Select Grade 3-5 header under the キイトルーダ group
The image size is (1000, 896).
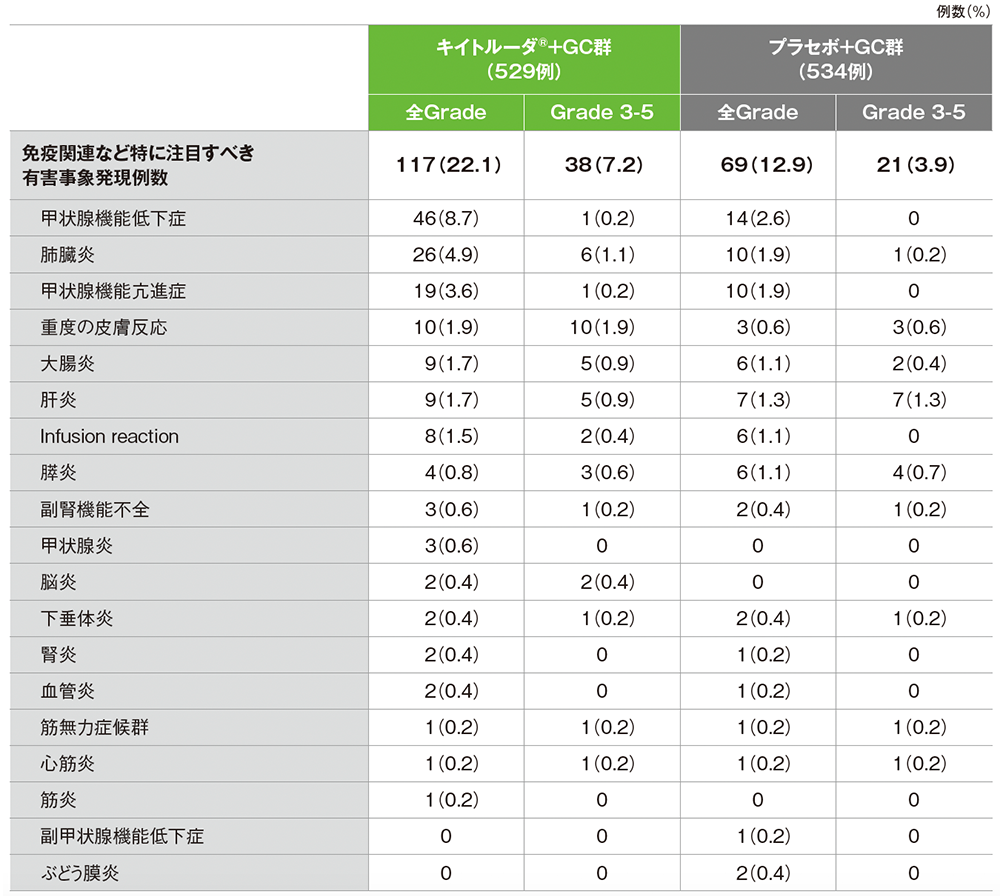point(602,112)
